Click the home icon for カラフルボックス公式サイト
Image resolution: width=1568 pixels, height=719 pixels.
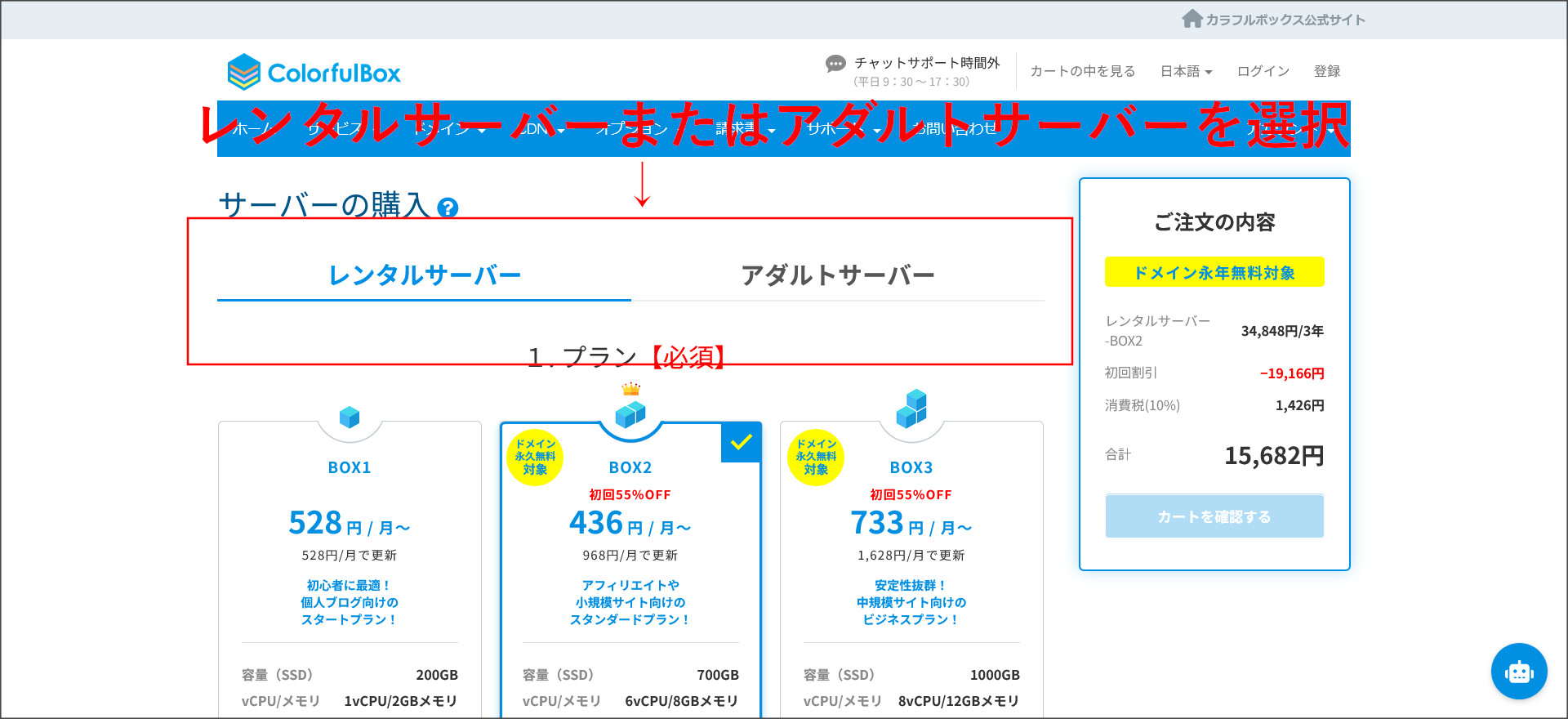(1192, 19)
